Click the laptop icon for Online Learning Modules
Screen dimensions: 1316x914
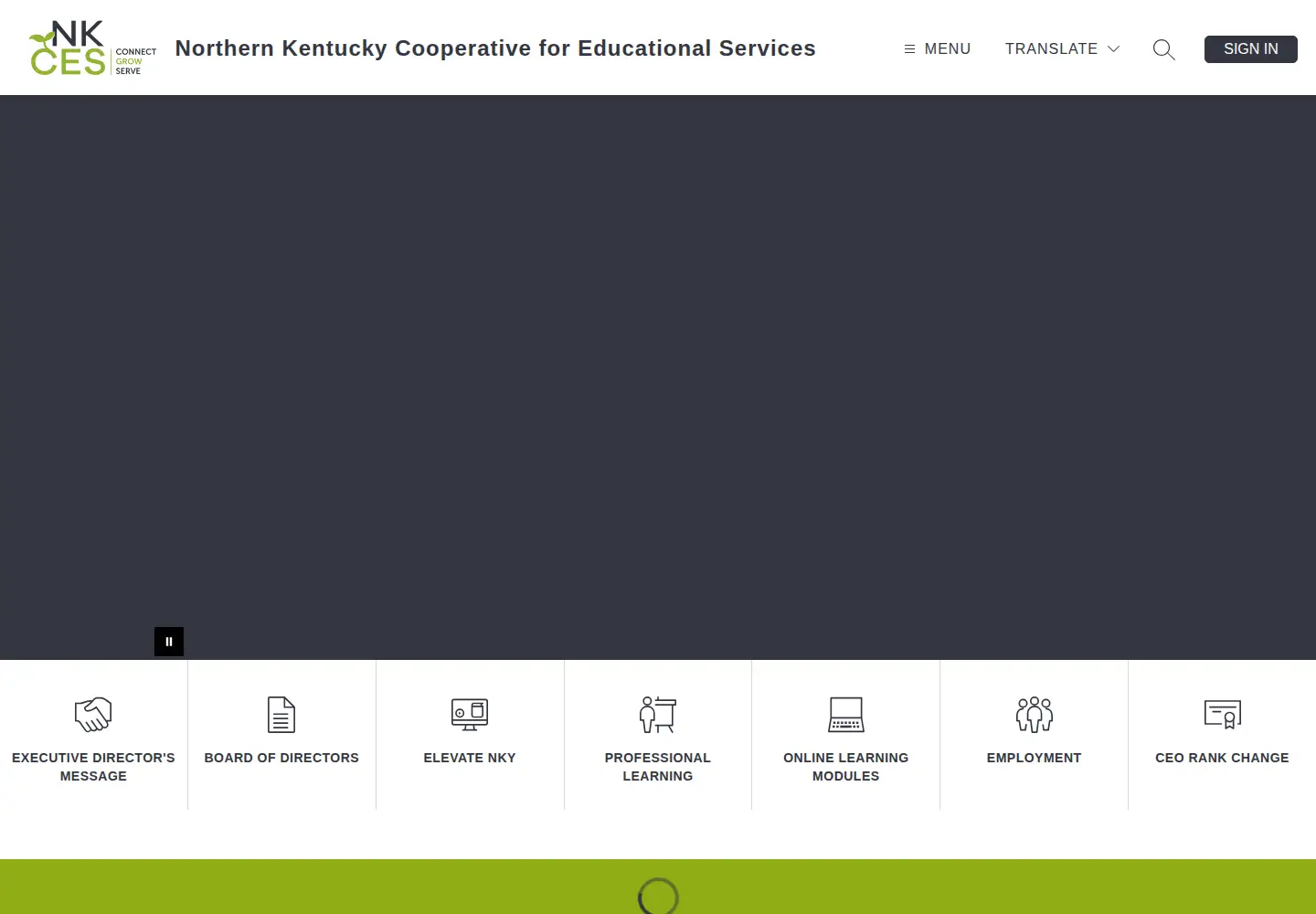846,715
